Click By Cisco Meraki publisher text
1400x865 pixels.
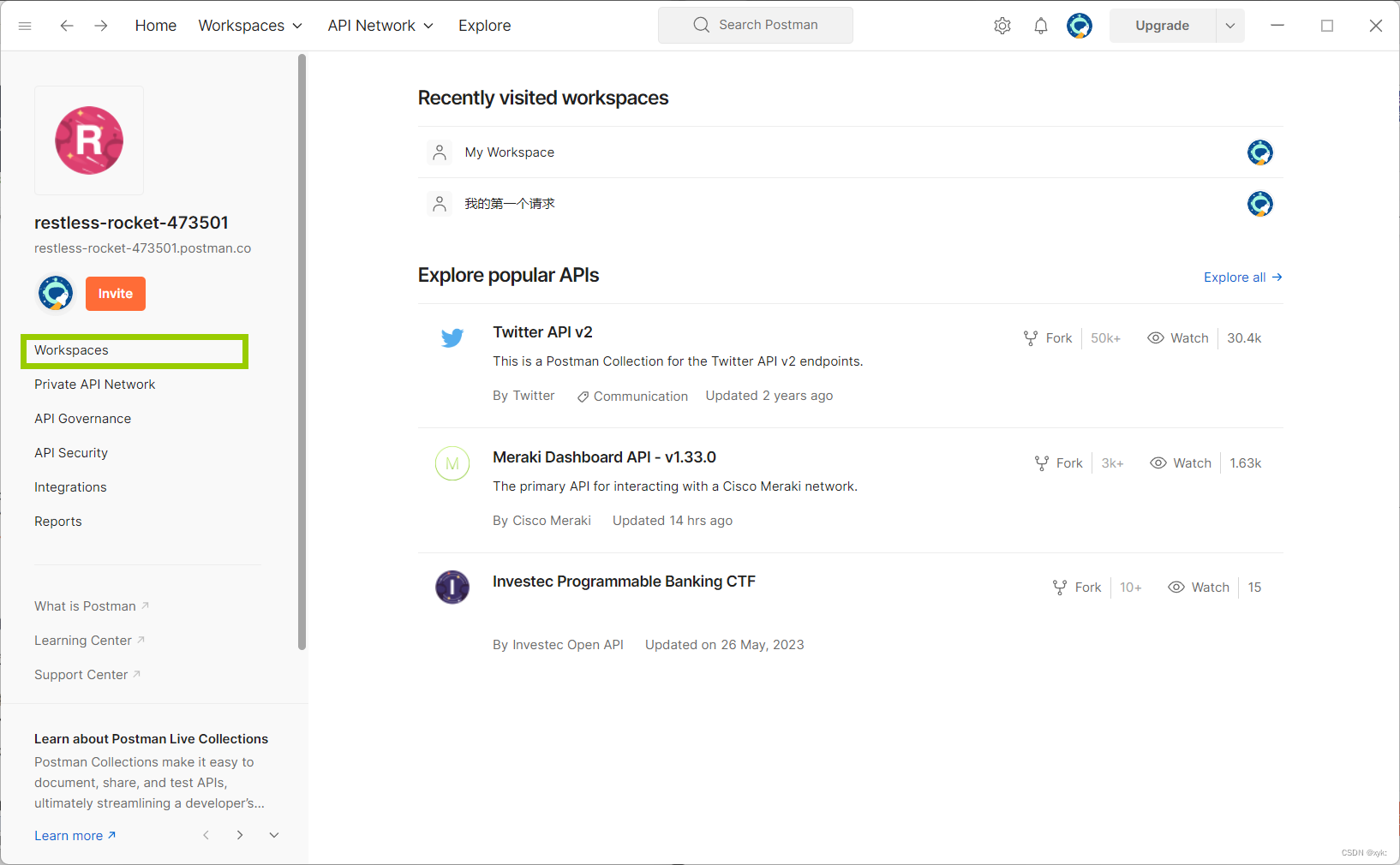(541, 521)
